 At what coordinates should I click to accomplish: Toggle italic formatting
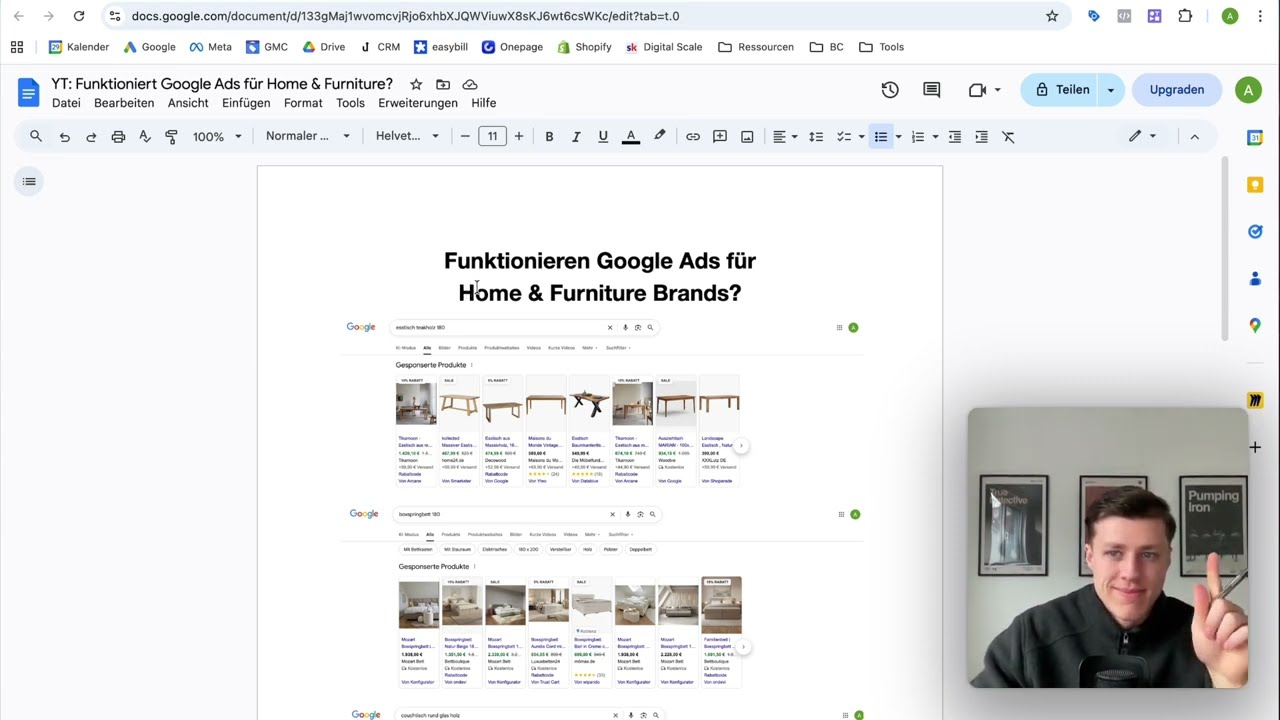576,136
